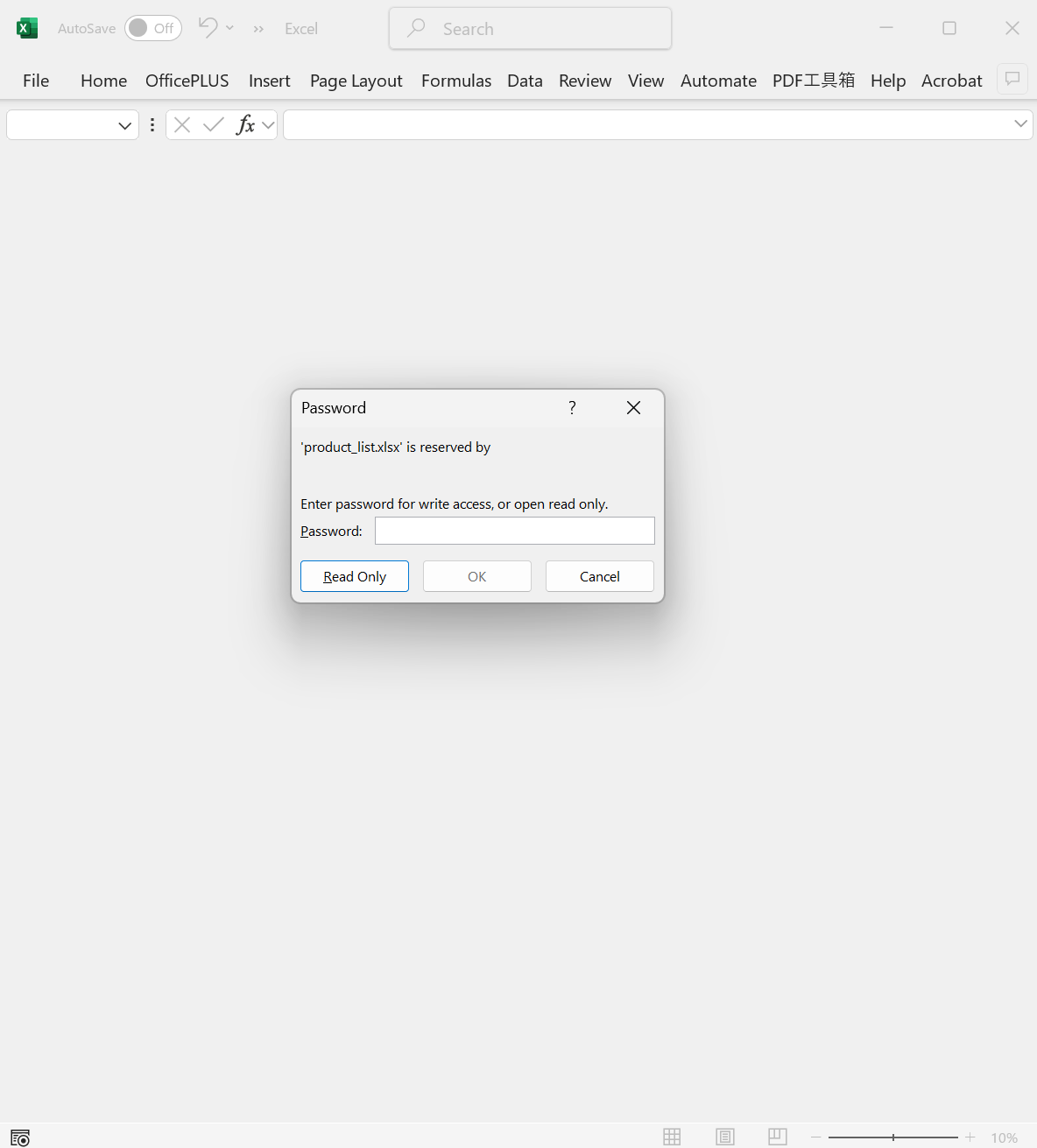Click the zoom slider in status bar
Screen dimensions: 1037x1148
point(892,1137)
